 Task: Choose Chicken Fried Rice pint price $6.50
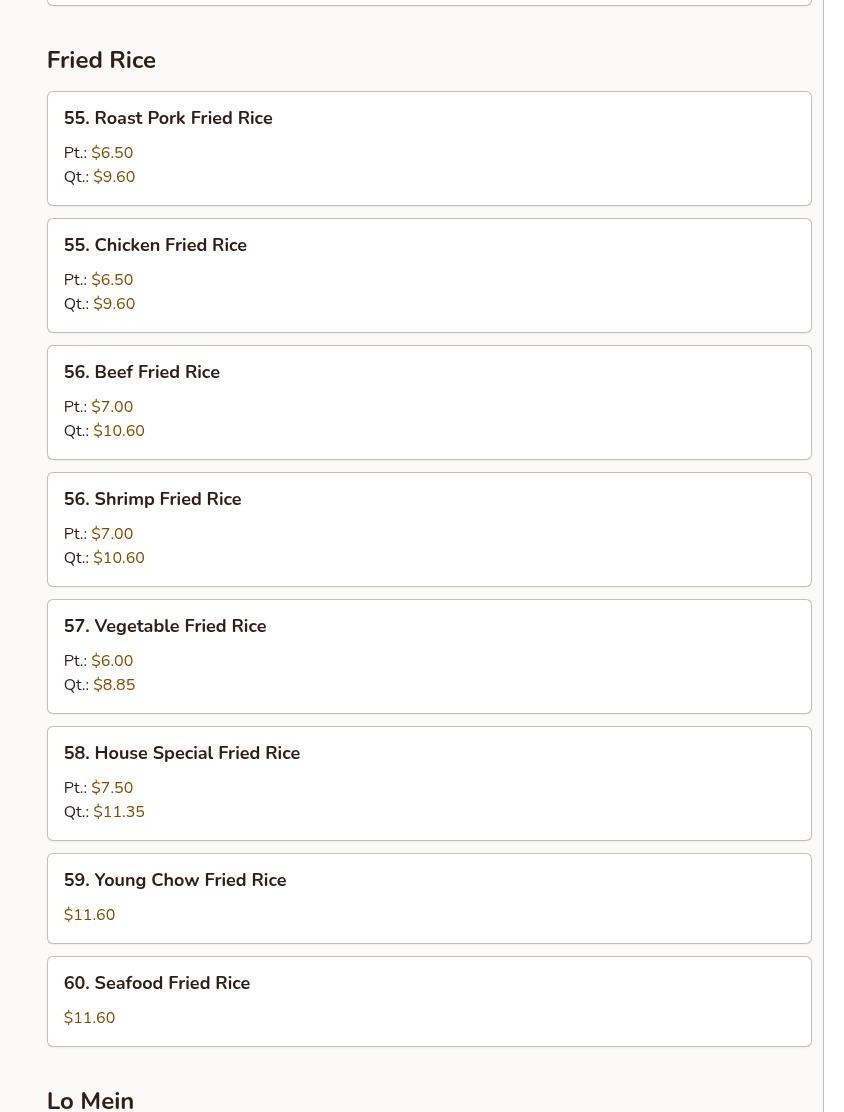[x=112, y=280]
